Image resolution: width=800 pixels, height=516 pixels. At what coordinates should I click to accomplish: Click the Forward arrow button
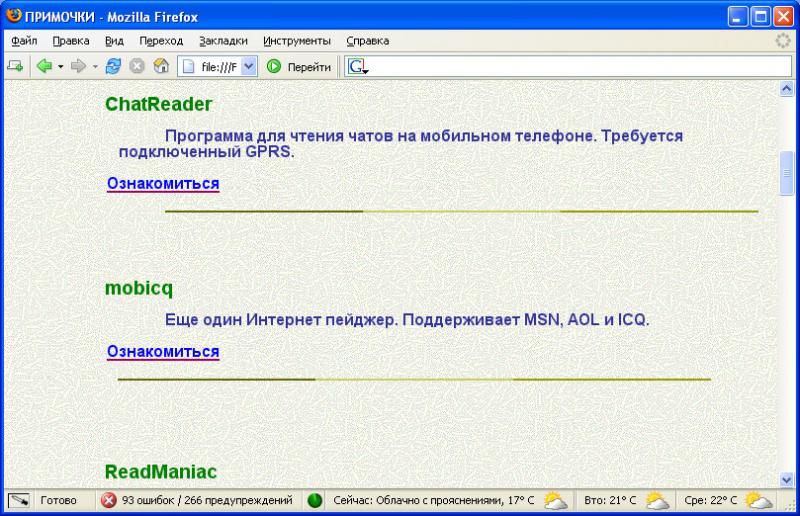(78, 67)
